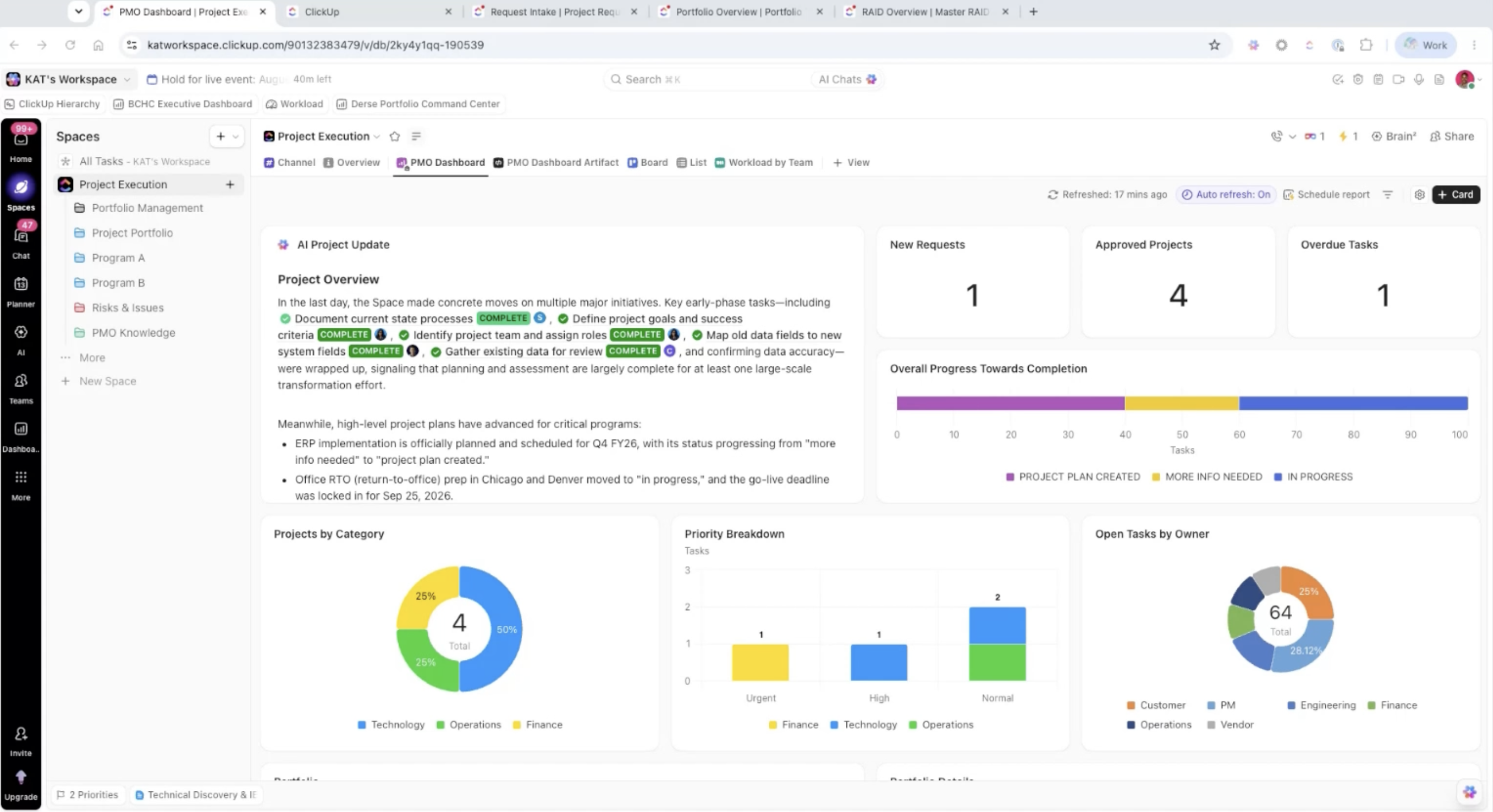Favorite Project Execution with the star icon

(x=395, y=136)
